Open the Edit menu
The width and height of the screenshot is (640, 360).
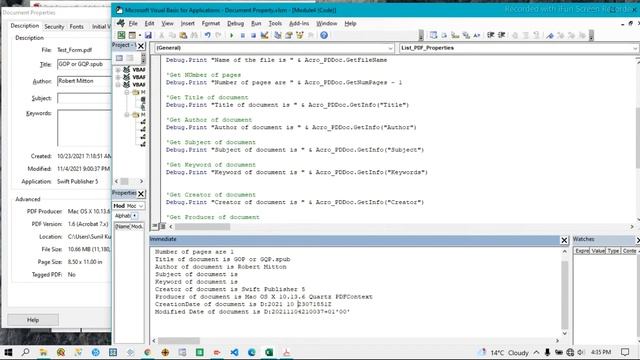pyautogui.click(x=149, y=24)
